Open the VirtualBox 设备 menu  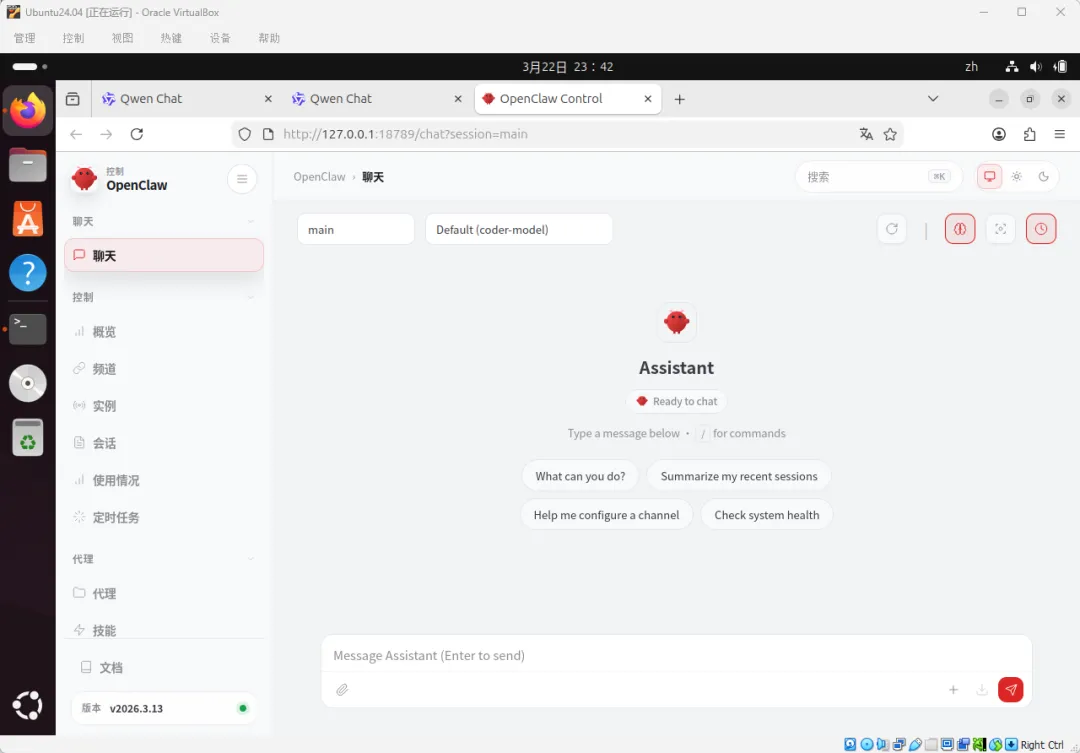point(220,39)
